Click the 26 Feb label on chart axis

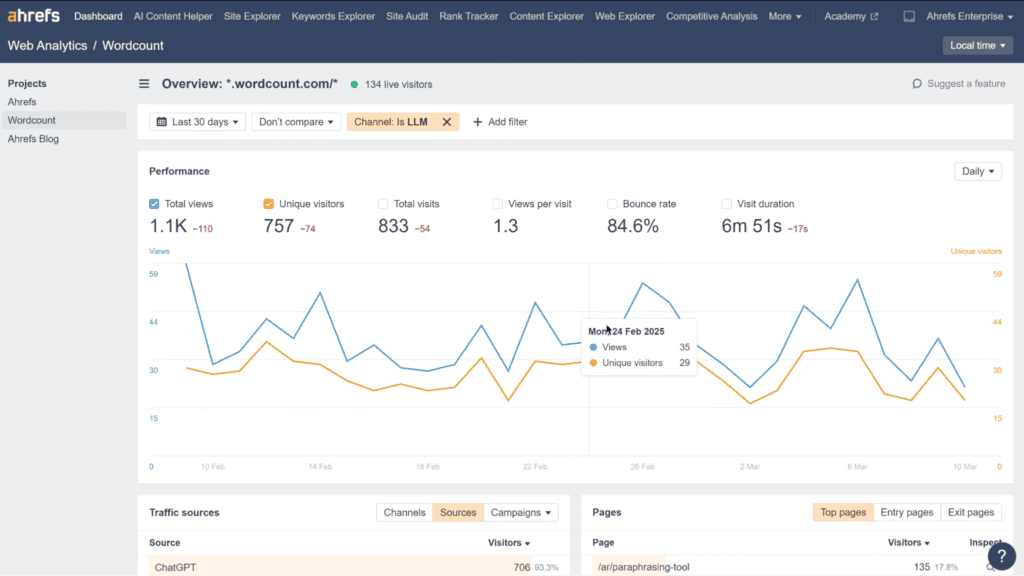pos(643,466)
